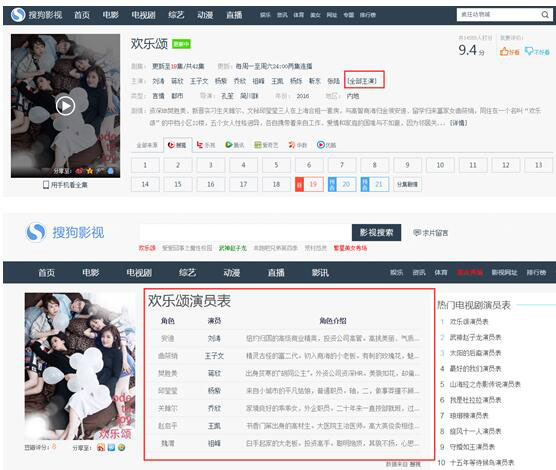Share via the green-yellow round icon under the cast page poster
Viewport: 556px width, 470px height.
(x=122, y=448)
